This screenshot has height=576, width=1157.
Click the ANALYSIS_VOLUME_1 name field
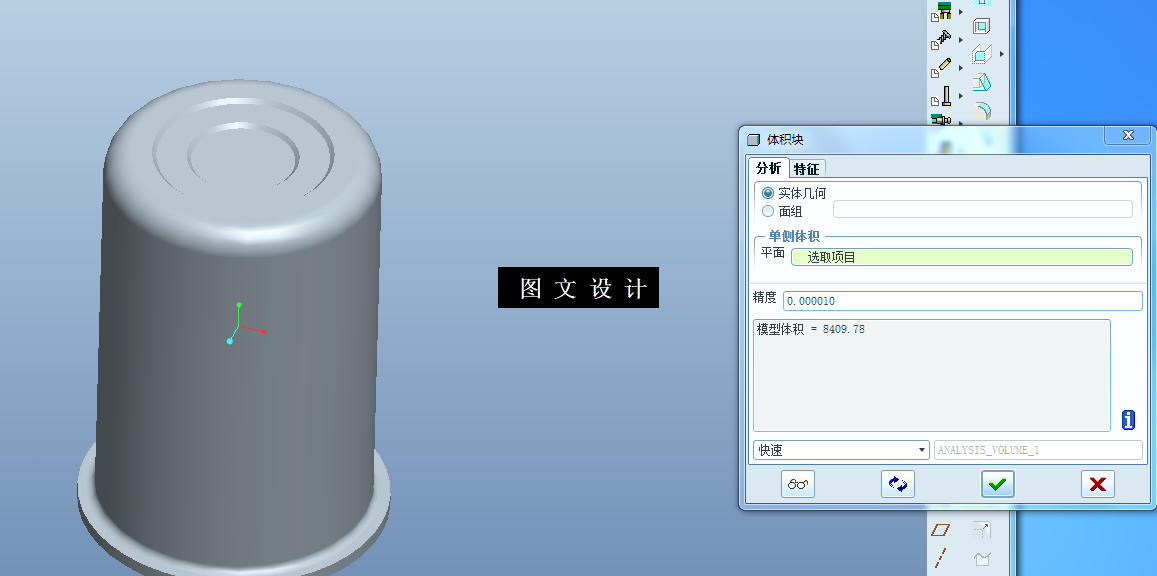pyautogui.click(x=1038, y=450)
